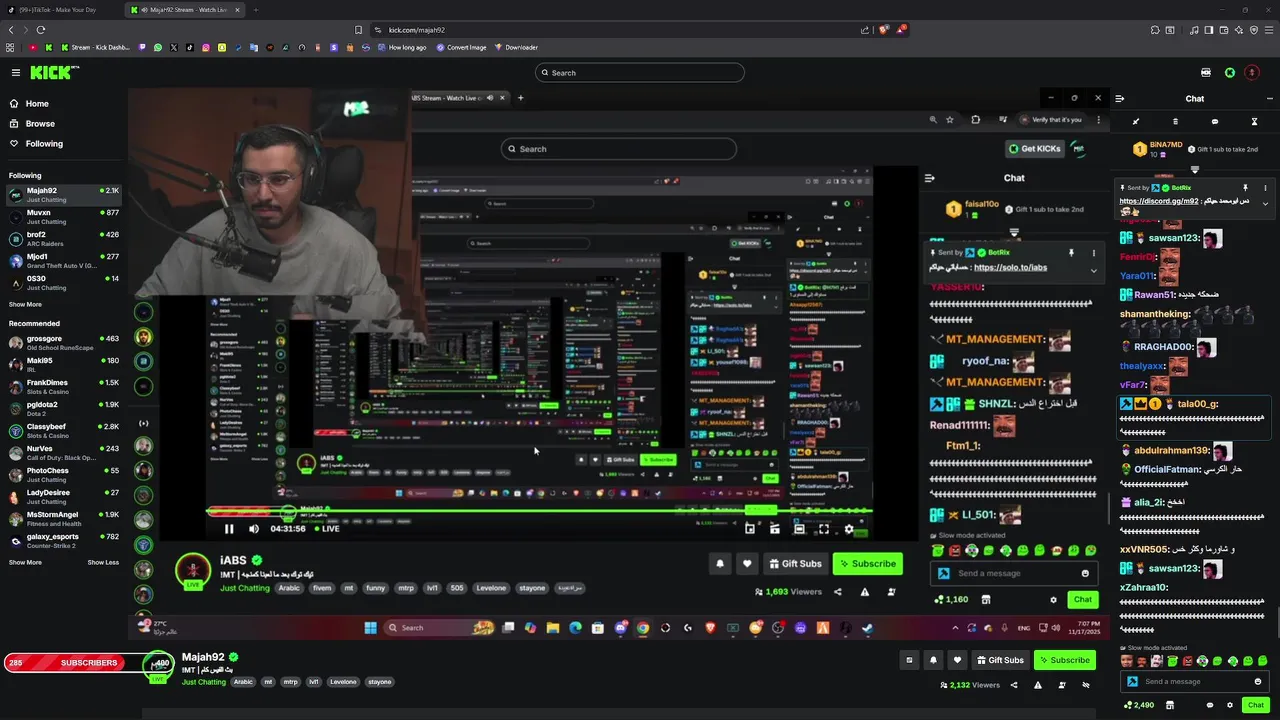The height and width of the screenshot is (720, 1280).
Task: Open the Brave Shields icon
Action: [x=884, y=30]
